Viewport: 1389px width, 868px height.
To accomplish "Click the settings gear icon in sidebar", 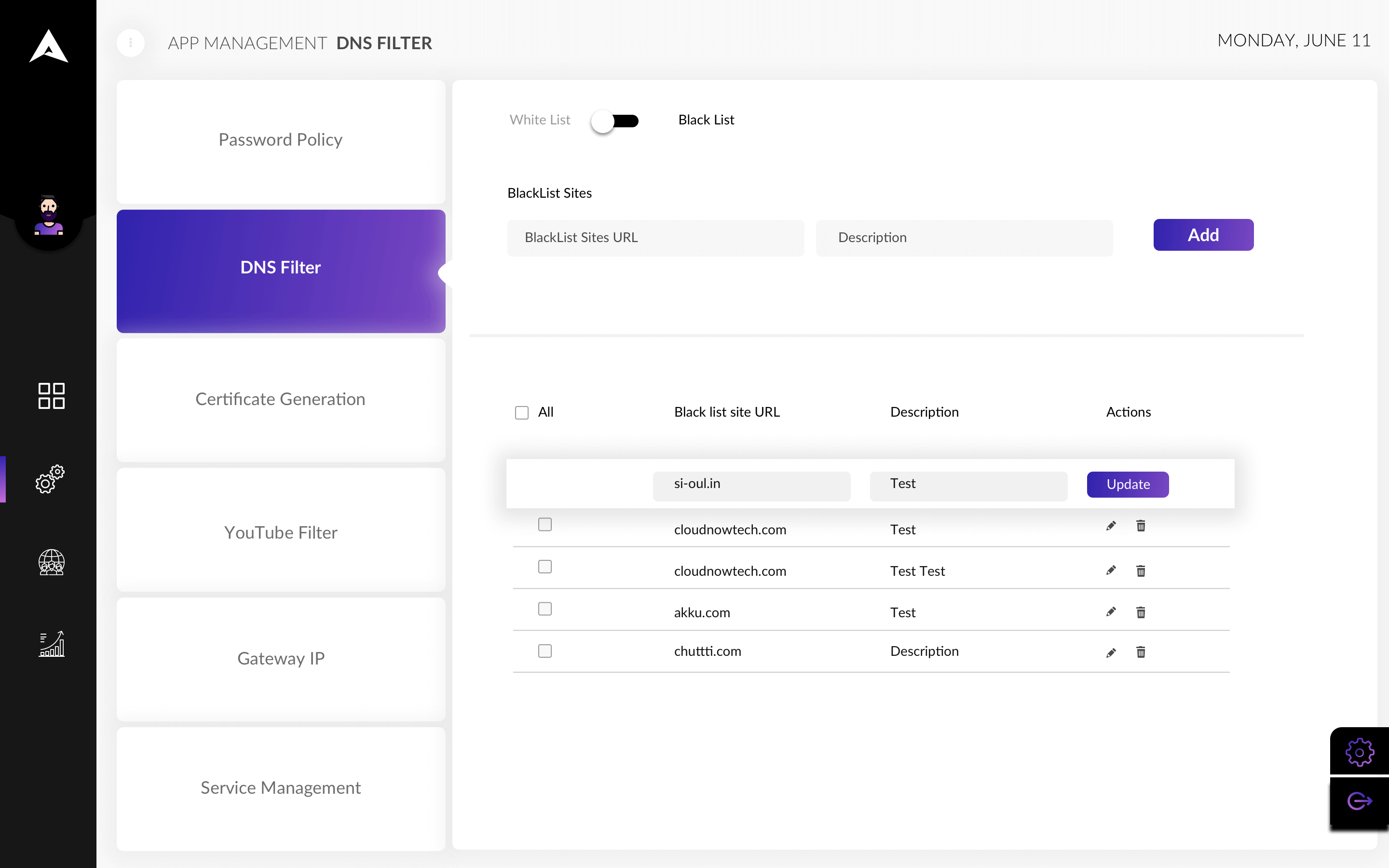I will (51, 480).
